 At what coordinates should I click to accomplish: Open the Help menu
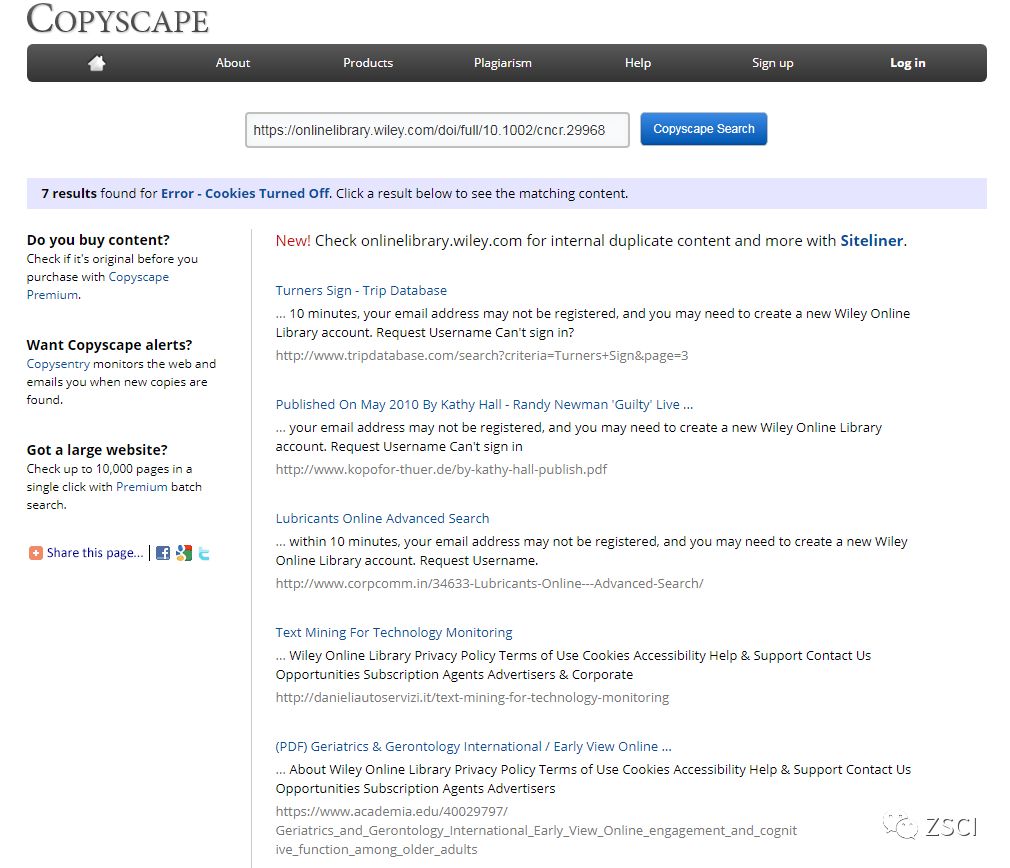point(638,63)
